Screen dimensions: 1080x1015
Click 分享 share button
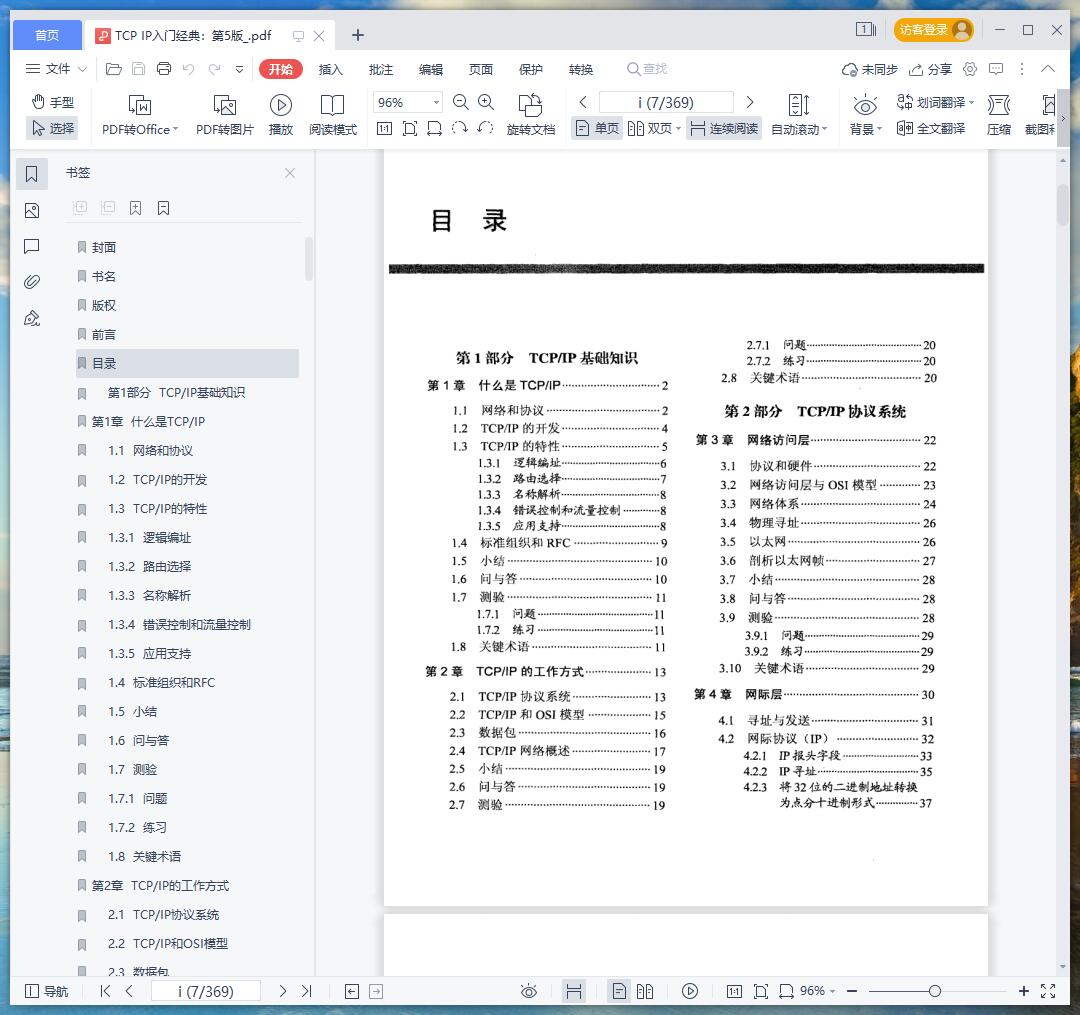coord(930,69)
